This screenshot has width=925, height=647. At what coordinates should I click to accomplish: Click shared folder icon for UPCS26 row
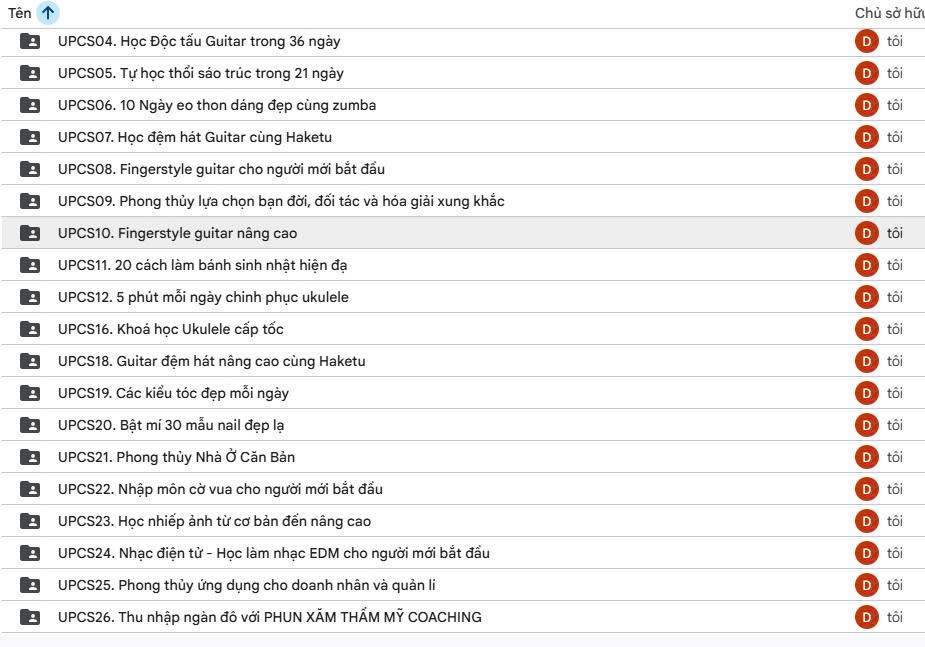point(30,617)
